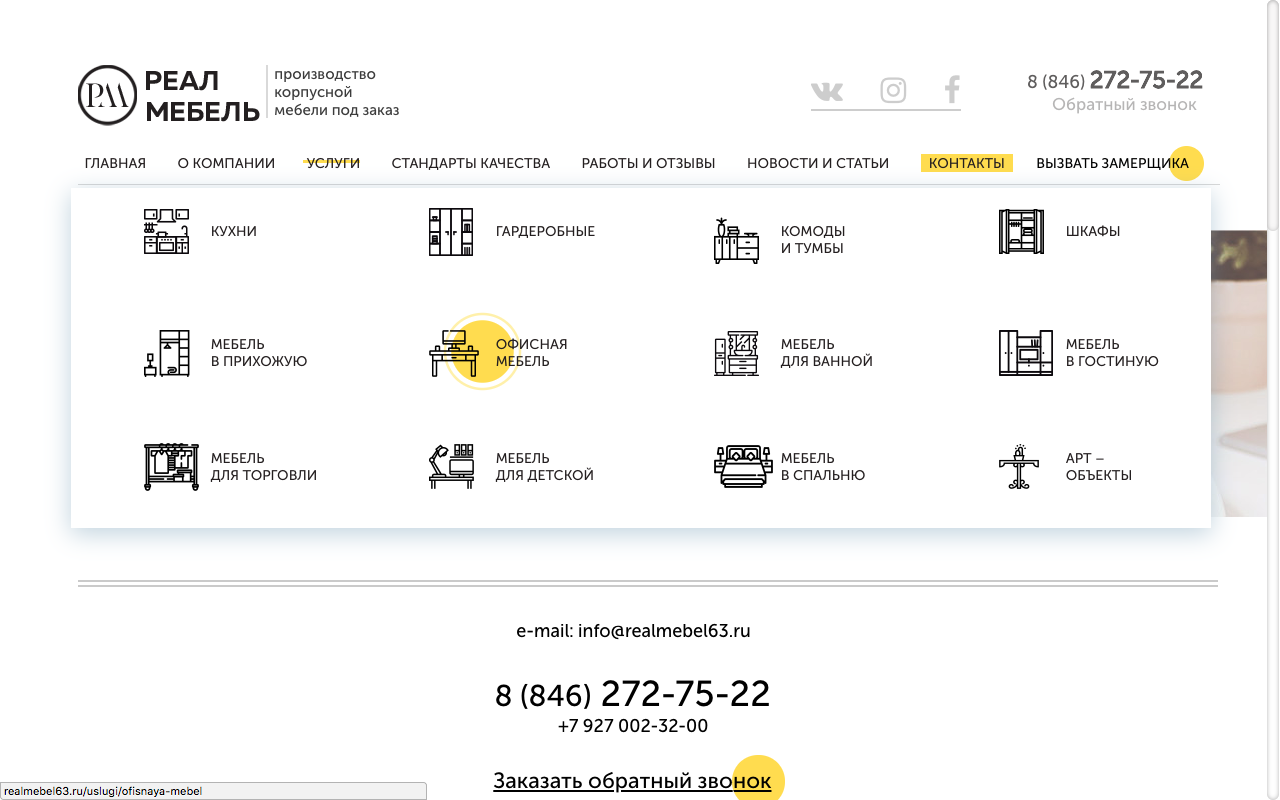Open О КОМПАНИИ menu item
Viewport: 1280px width, 800px height.
click(x=226, y=163)
